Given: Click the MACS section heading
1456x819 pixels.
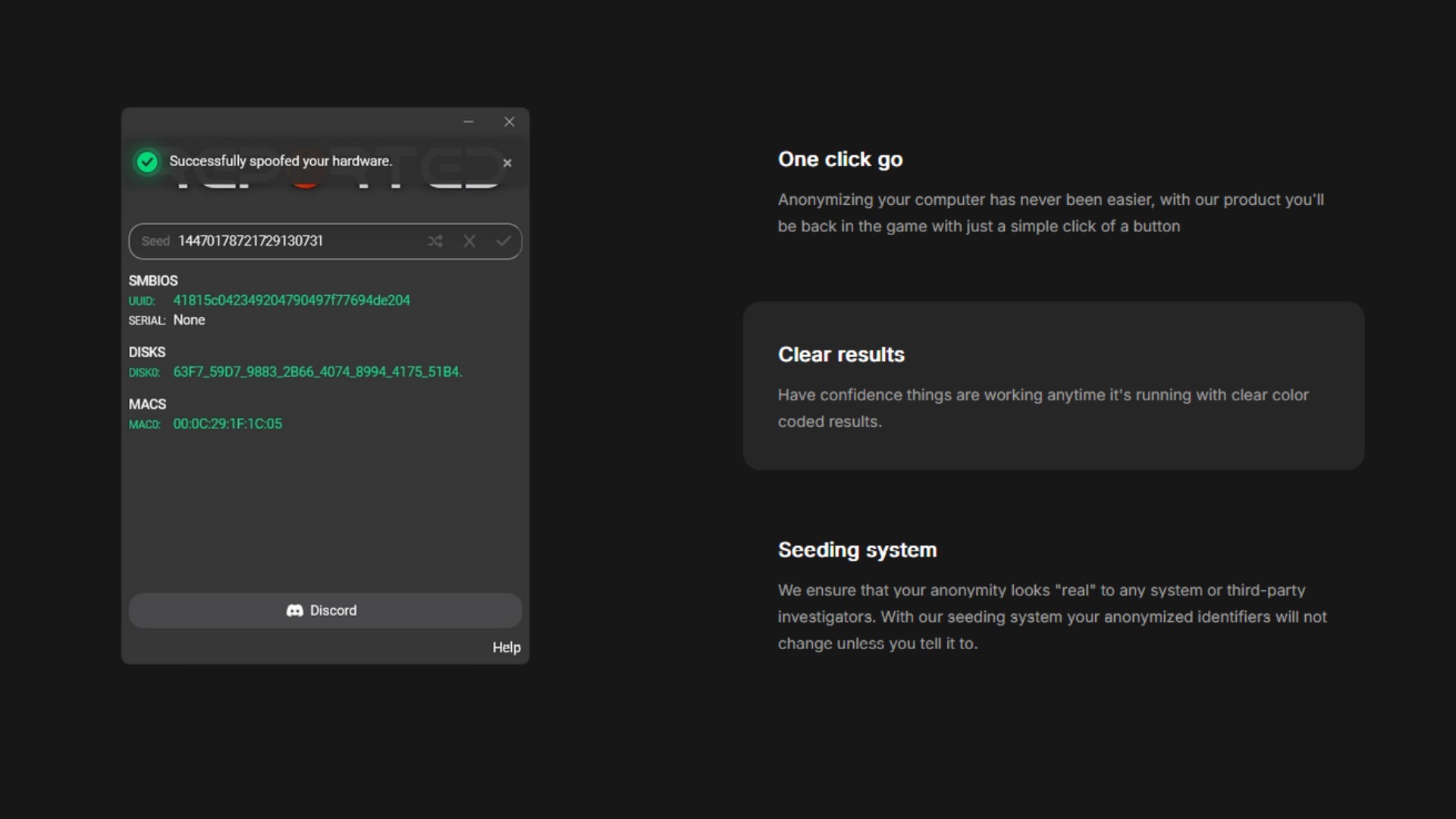Looking at the screenshot, I should (147, 404).
